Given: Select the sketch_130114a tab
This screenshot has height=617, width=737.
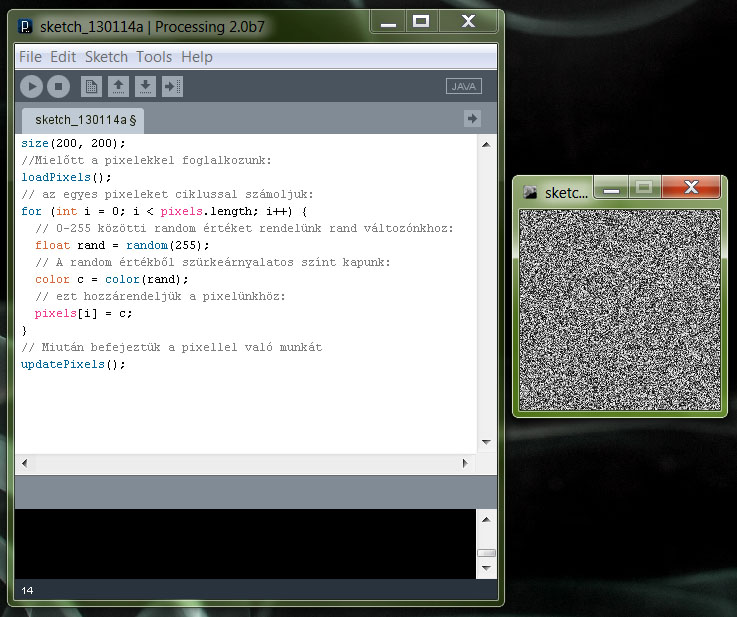Looking at the screenshot, I should (x=82, y=120).
